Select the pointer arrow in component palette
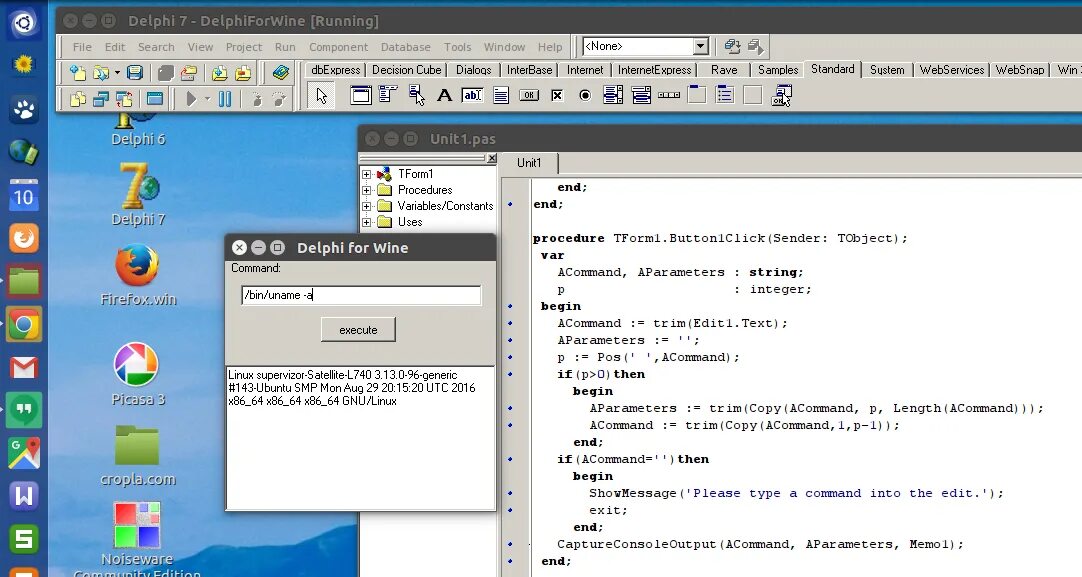 point(322,95)
